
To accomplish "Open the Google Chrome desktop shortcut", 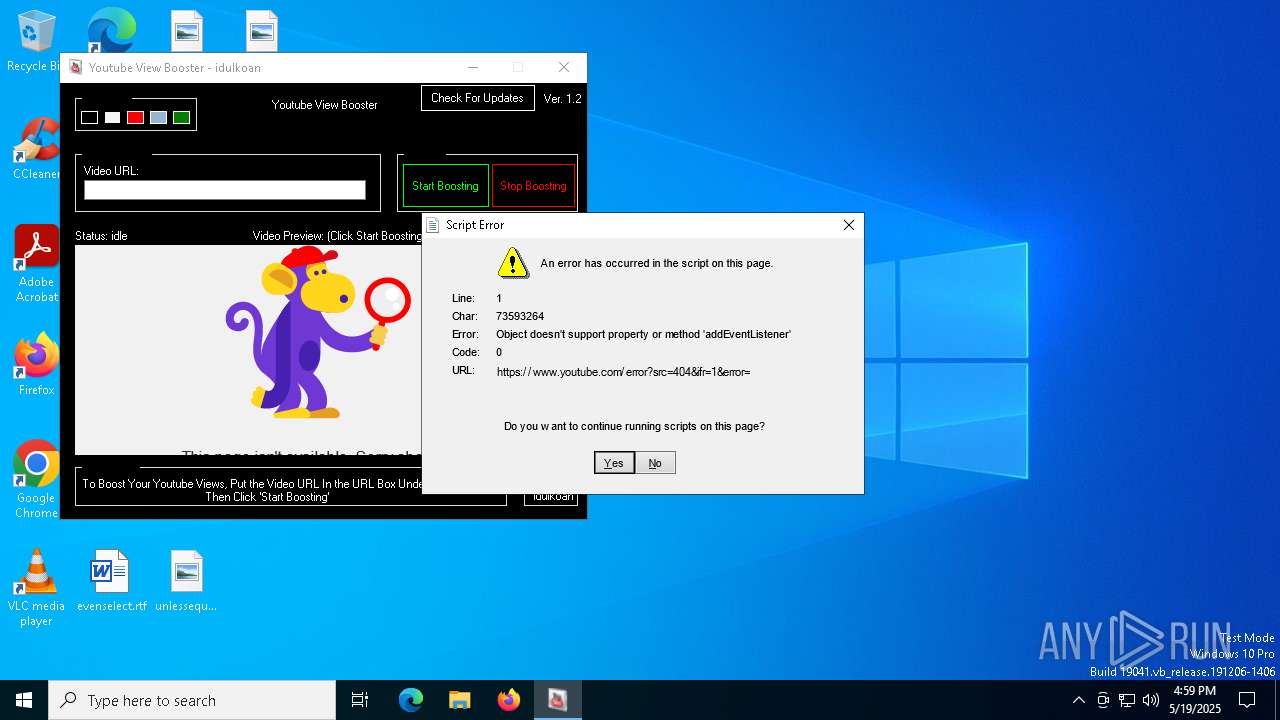I will tap(36, 479).
